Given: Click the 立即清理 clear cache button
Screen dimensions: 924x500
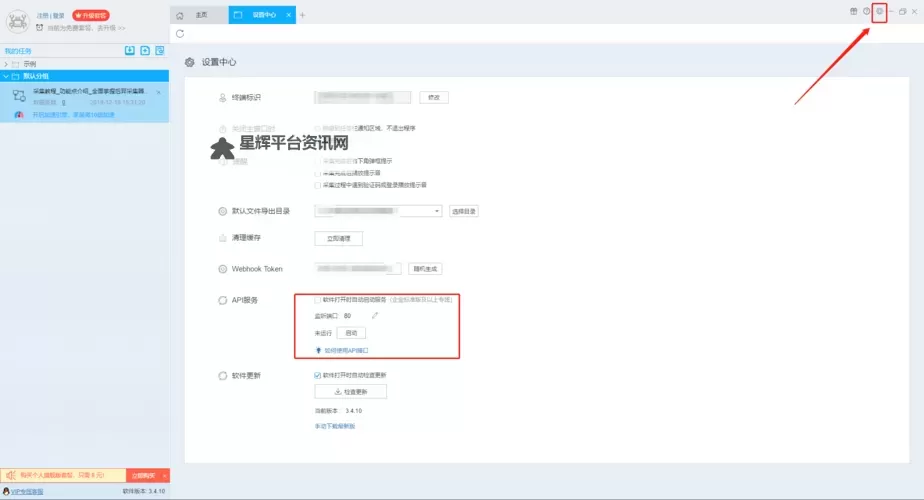Looking at the screenshot, I should [339, 238].
